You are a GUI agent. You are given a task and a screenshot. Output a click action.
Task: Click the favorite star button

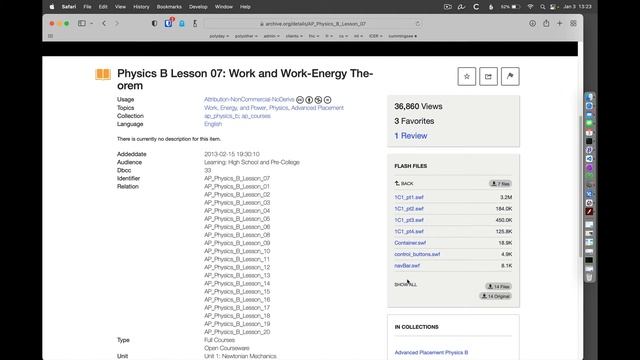pos(467,76)
